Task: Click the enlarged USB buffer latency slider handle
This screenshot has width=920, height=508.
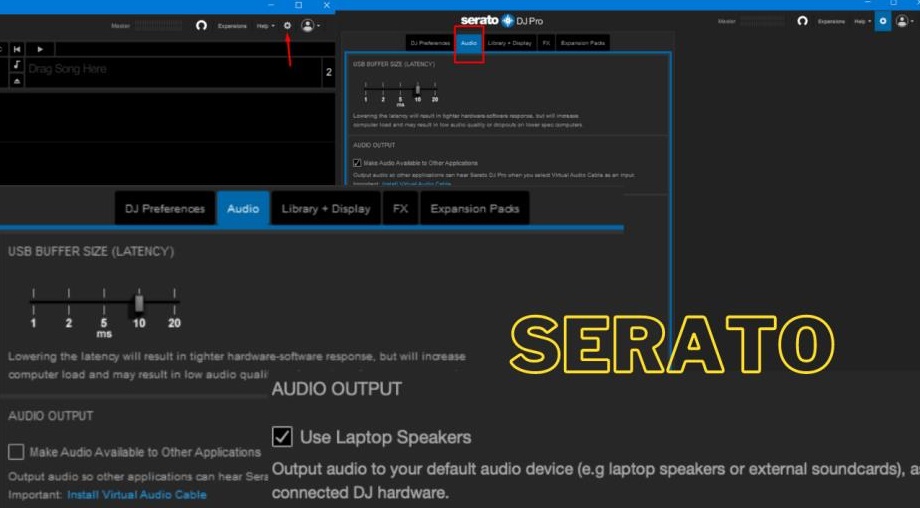Action: [139, 303]
